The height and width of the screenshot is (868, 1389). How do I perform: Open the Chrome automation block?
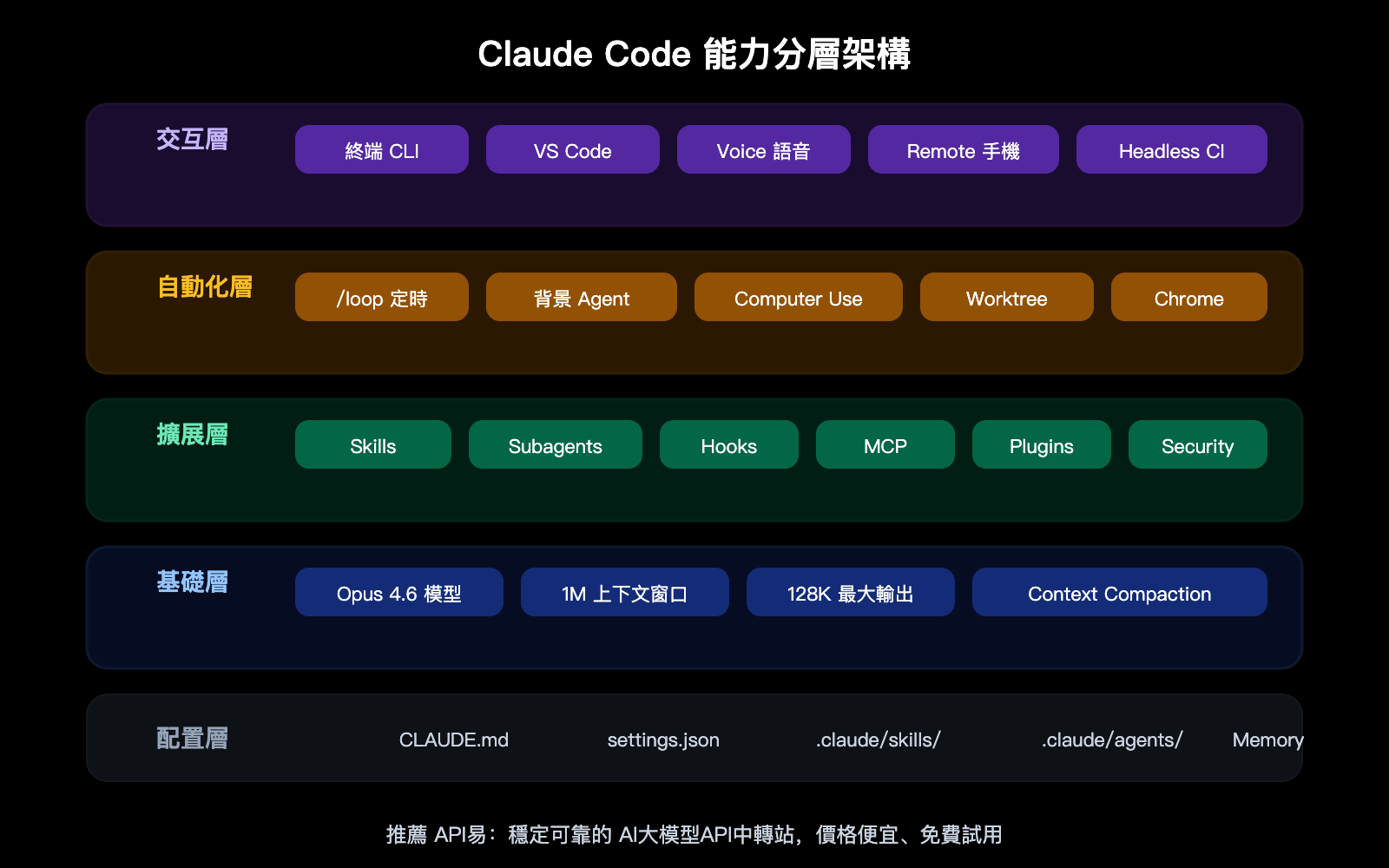point(1188,298)
